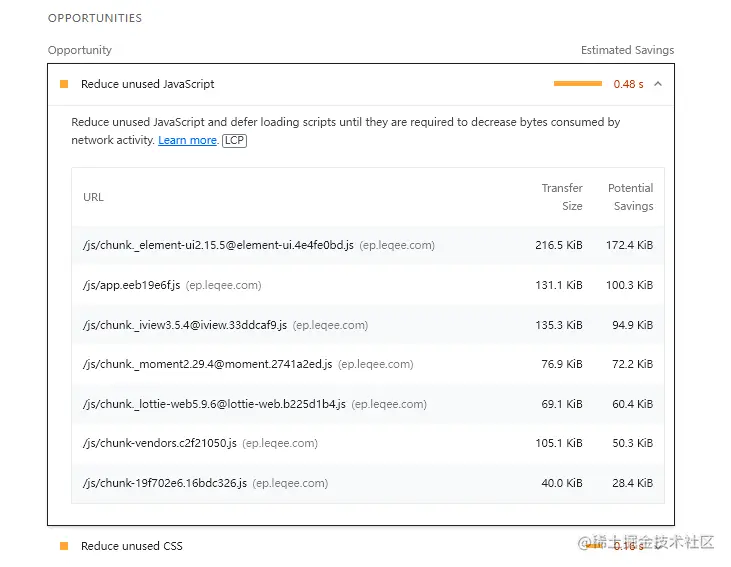The image size is (731, 567).
Task: Click the orange square beside Reduce unused JavaScript
Action: 64,84
